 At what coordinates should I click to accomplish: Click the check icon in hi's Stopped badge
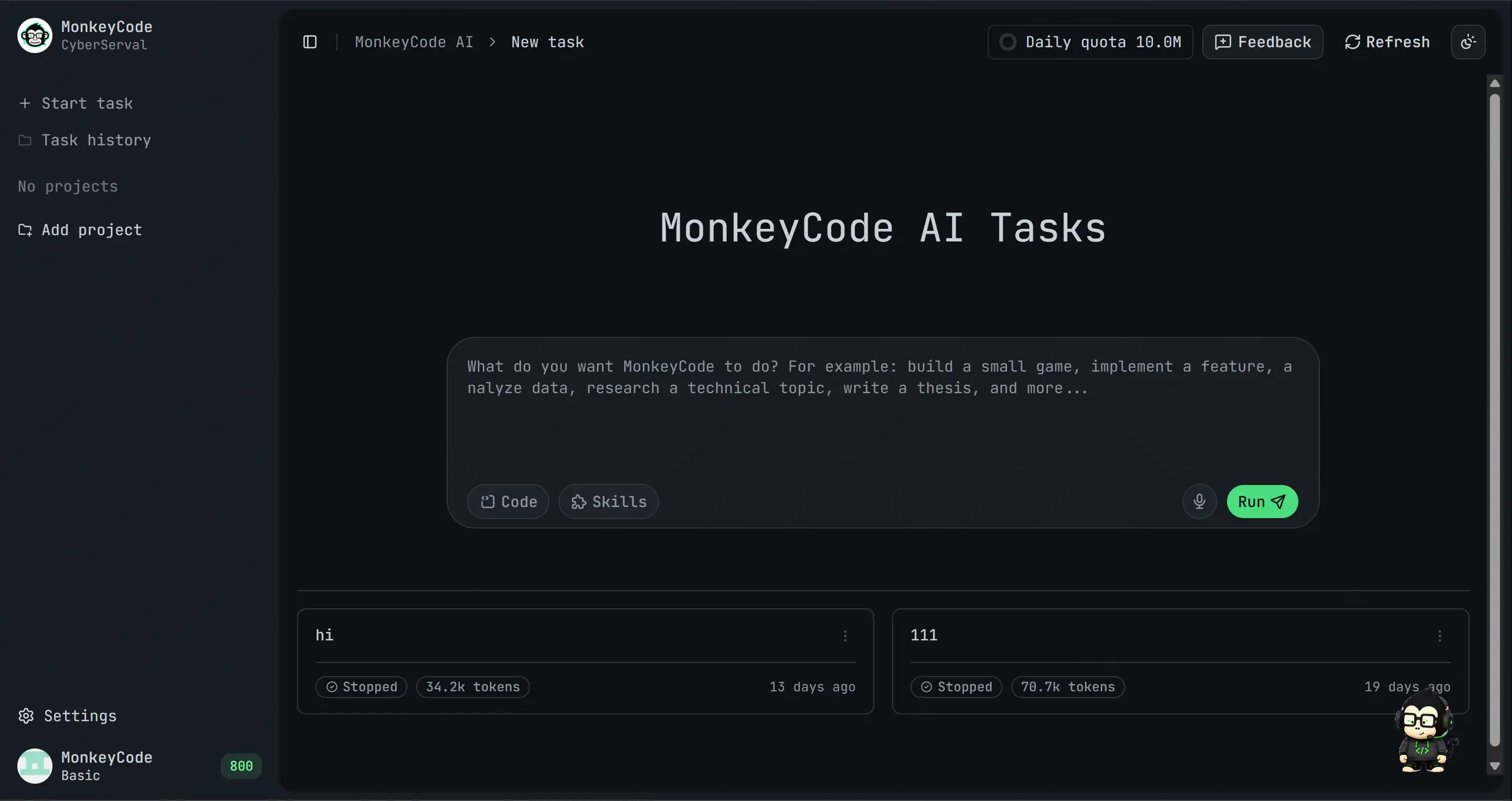click(x=332, y=687)
